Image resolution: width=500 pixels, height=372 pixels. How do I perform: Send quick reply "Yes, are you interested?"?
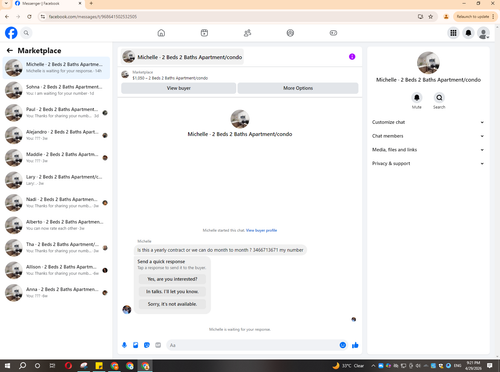pyautogui.click(x=172, y=279)
